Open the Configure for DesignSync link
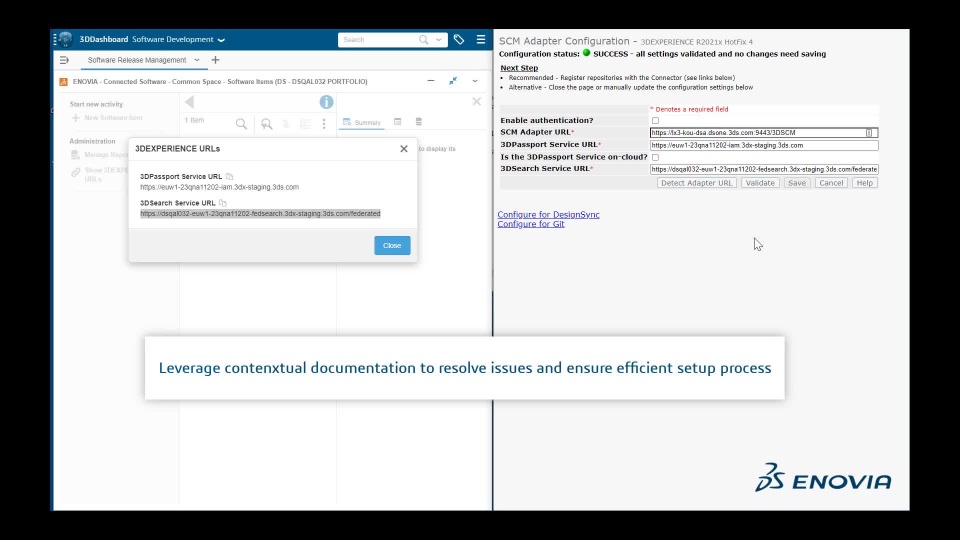This screenshot has width=960, height=540. (548, 214)
